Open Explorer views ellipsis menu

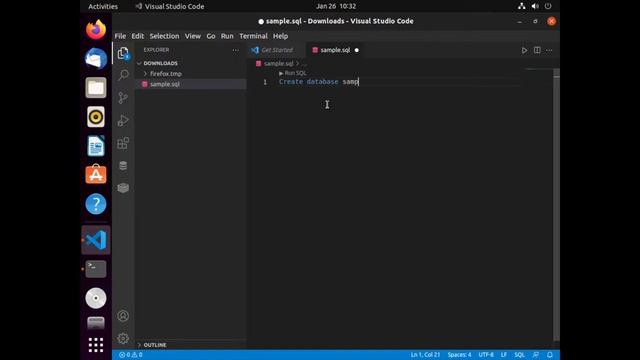point(236,50)
